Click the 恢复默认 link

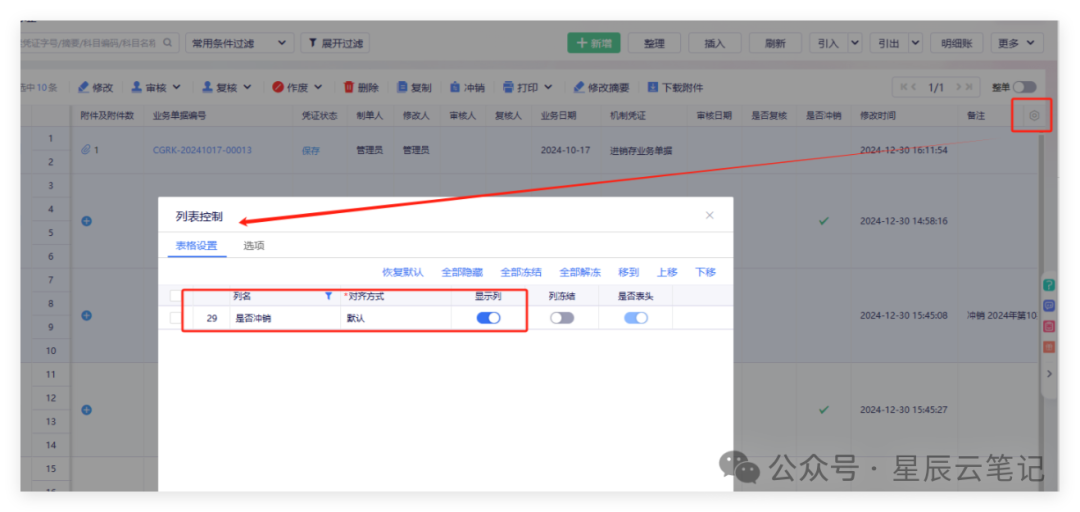click(402, 272)
